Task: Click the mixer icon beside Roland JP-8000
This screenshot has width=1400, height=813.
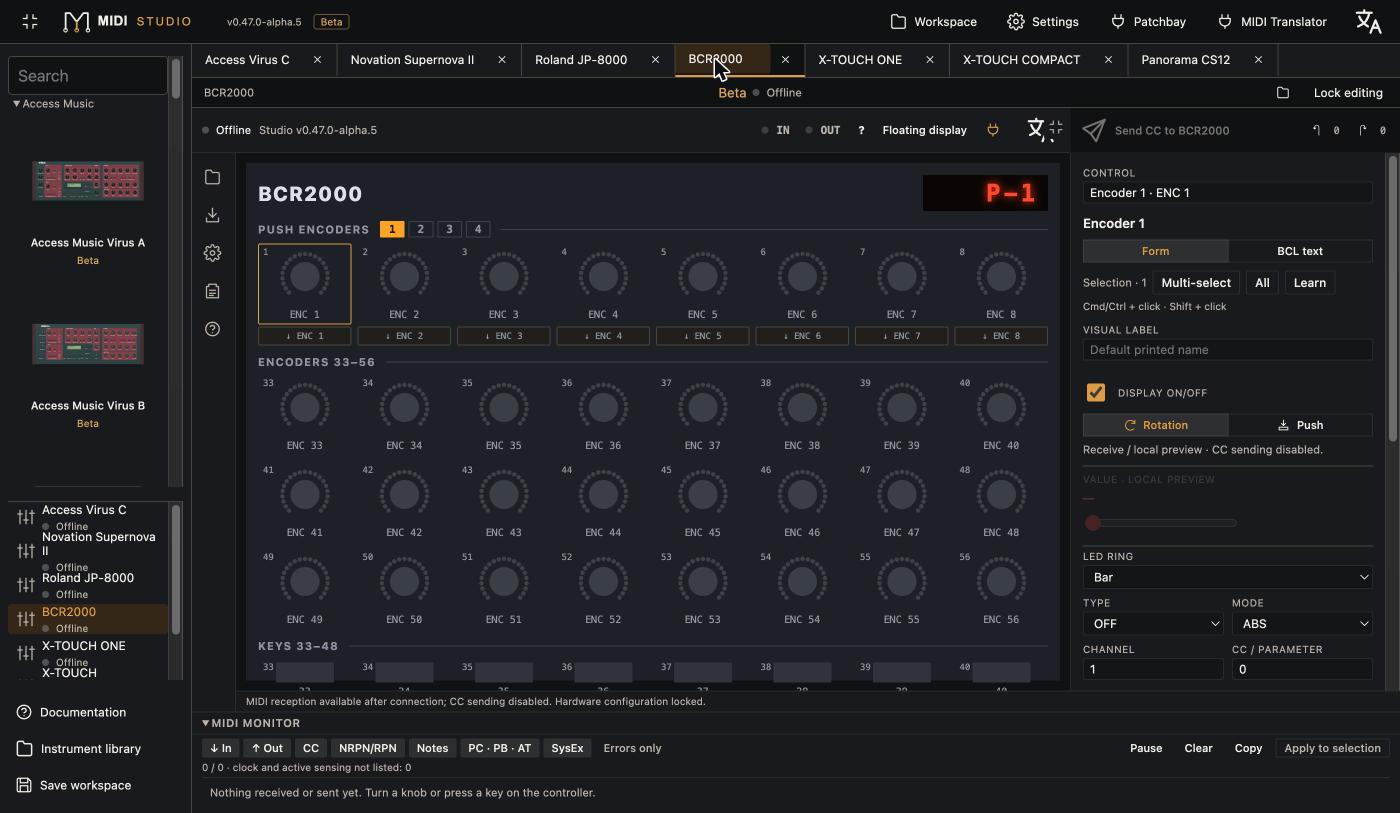Action: (x=26, y=585)
